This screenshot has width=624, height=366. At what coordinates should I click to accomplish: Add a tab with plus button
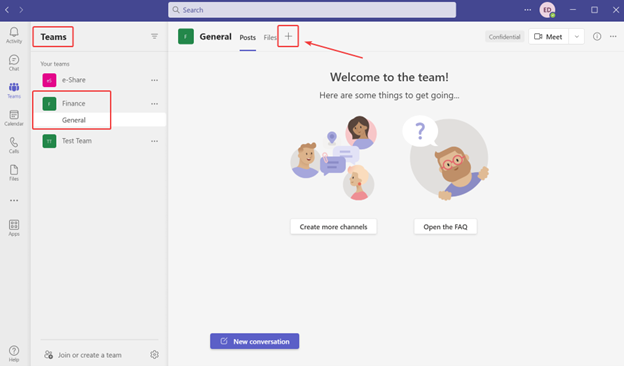(288, 36)
